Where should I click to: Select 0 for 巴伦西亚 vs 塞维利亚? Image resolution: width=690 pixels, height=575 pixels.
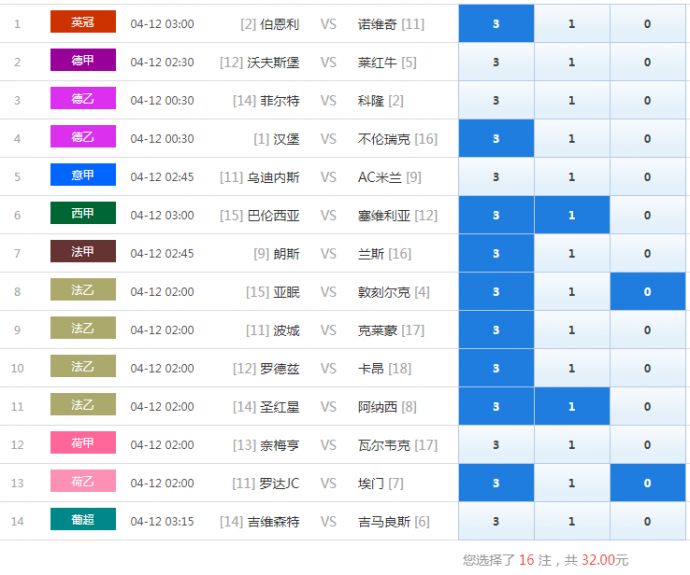(648, 215)
